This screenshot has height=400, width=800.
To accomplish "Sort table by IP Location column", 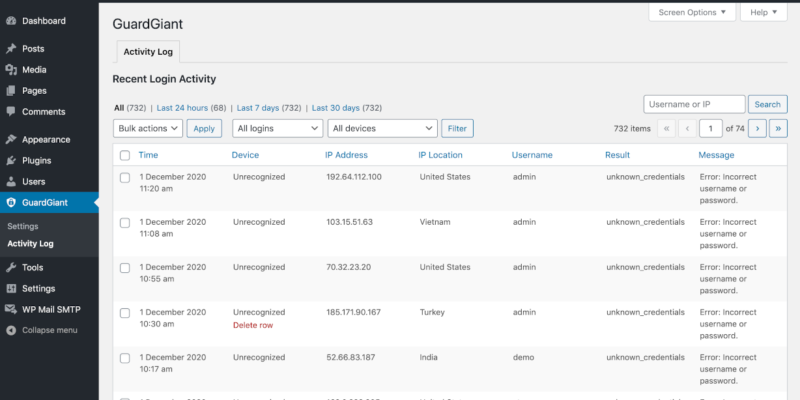I will click(x=440, y=155).
